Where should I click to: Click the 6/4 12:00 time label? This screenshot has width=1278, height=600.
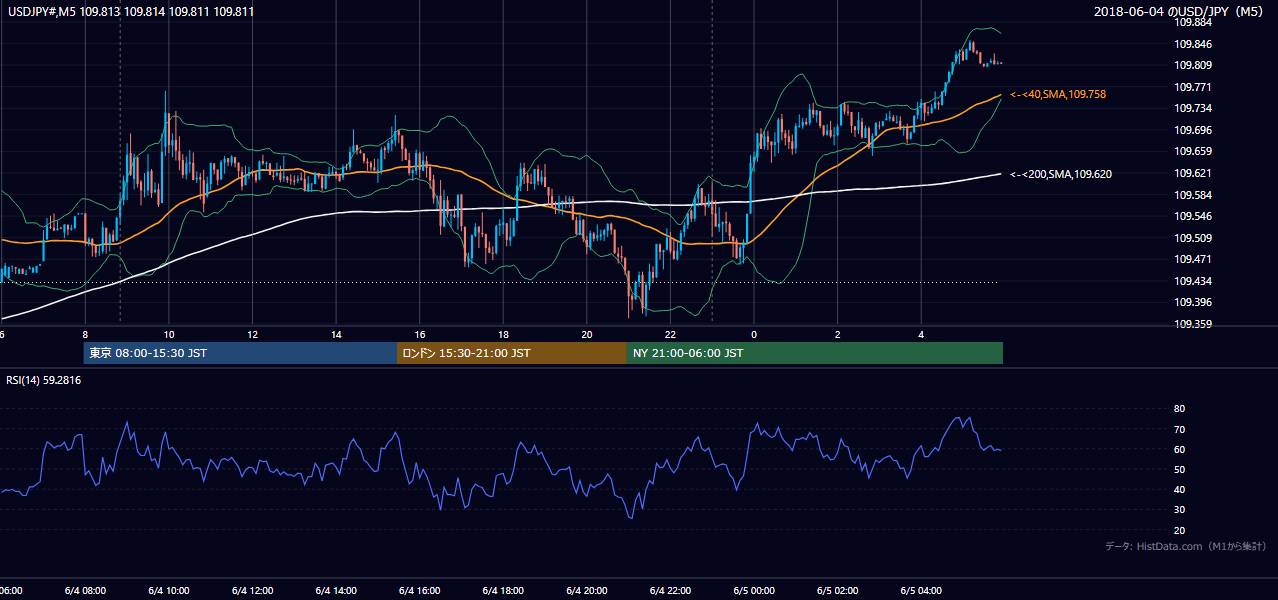pos(252,591)
